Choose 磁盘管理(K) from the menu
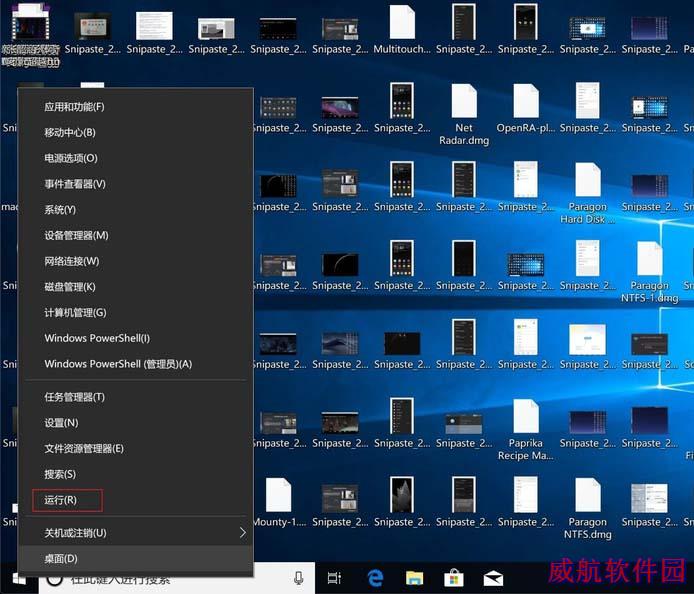The width and height of the screenshot is (694, 594). [x=70, y=287]
